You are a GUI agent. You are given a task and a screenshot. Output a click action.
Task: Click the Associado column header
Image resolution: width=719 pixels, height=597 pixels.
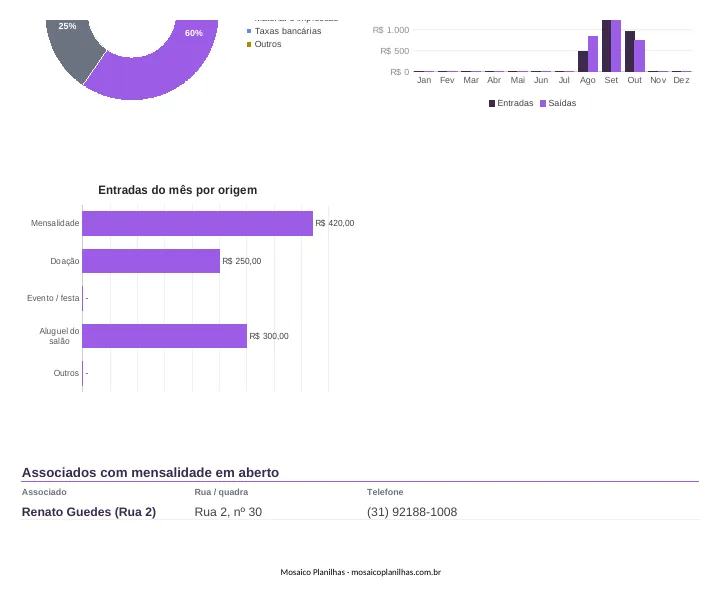[x=44, y=492]
